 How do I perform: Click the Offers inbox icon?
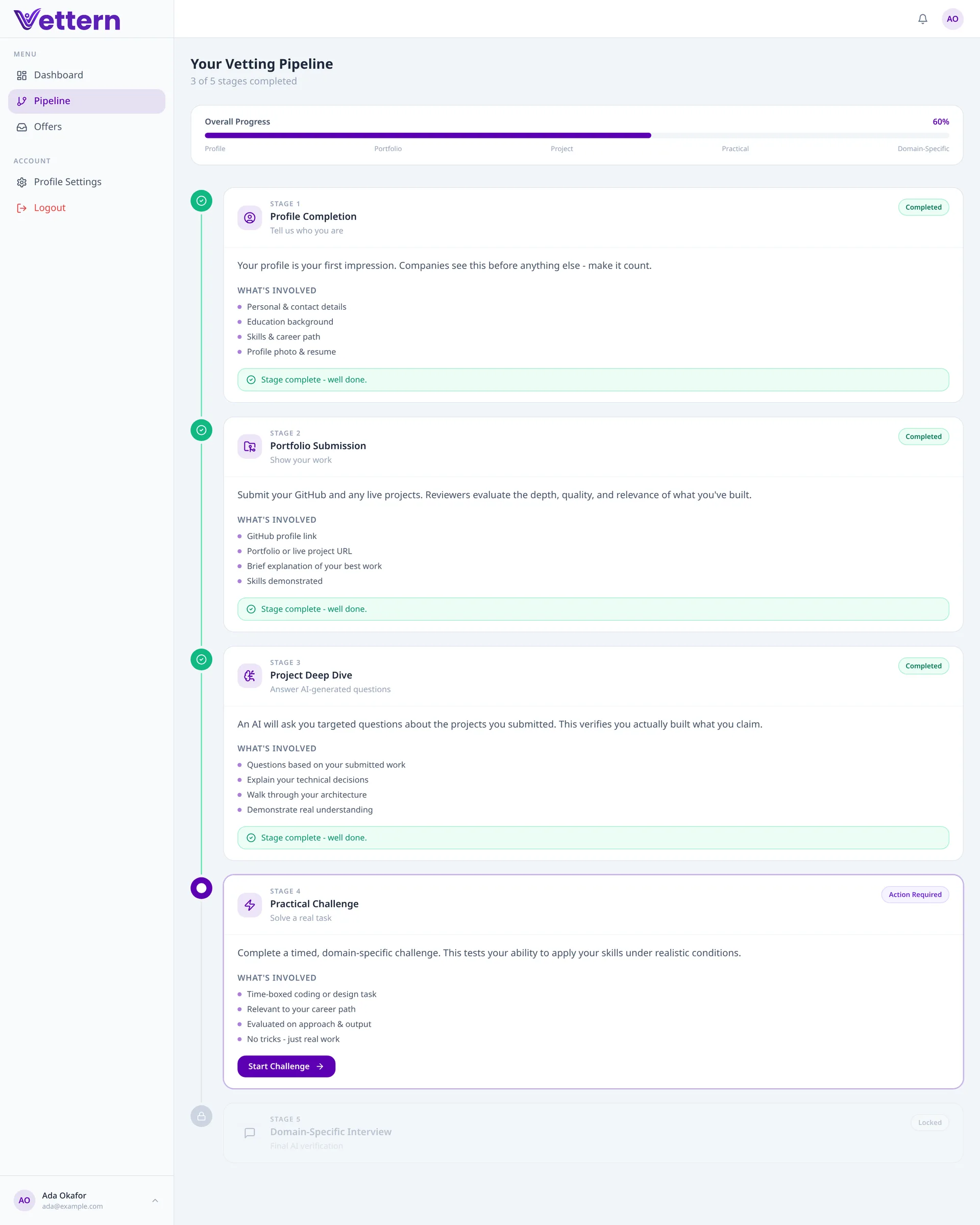[x=21, y=127]
